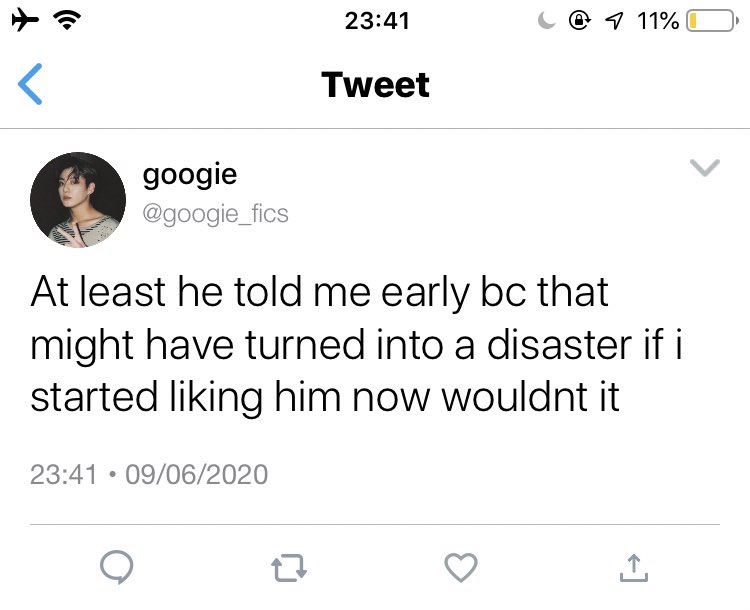Viewport: 750px width, 610px height.
Task: Tap the battery level indicator
Action: [x=711, y=21]
